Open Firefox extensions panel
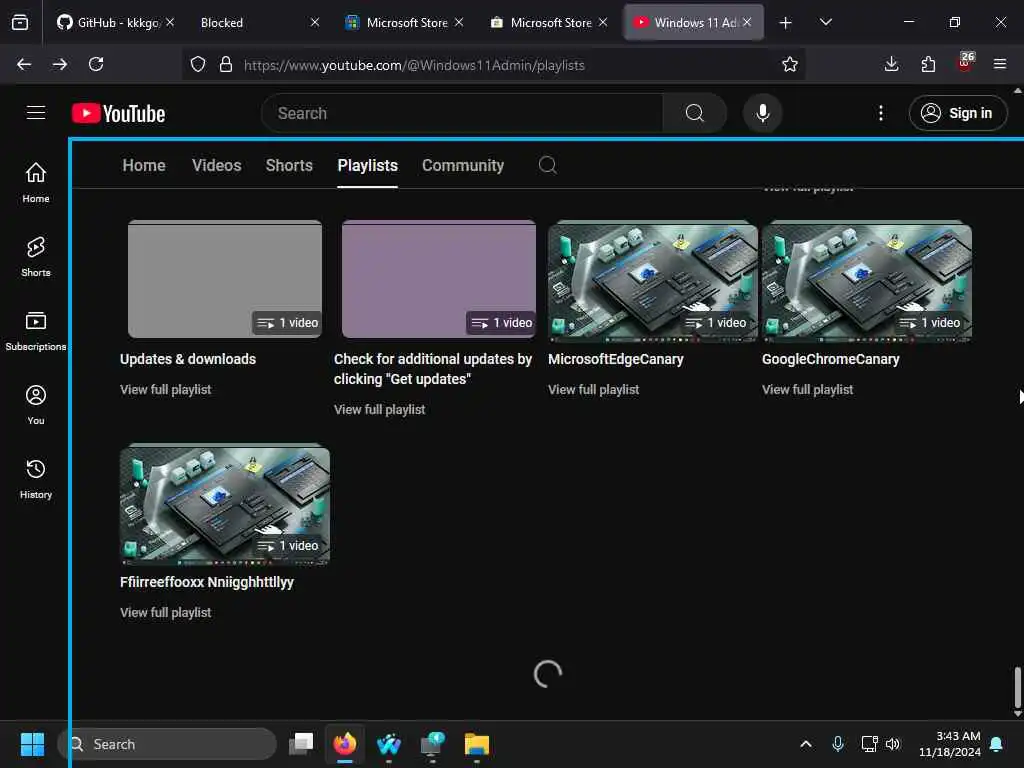The height and width of the screenshot is (768, 1024). [928, 64]
